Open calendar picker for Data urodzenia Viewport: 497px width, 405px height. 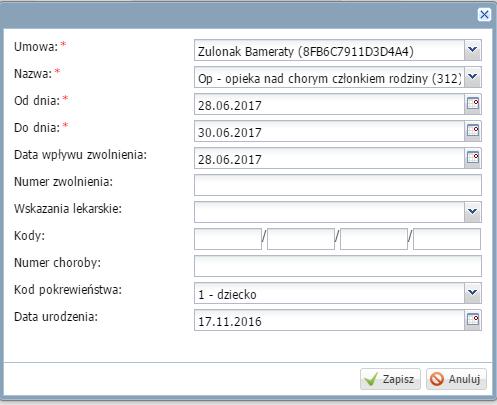(473, 320)
